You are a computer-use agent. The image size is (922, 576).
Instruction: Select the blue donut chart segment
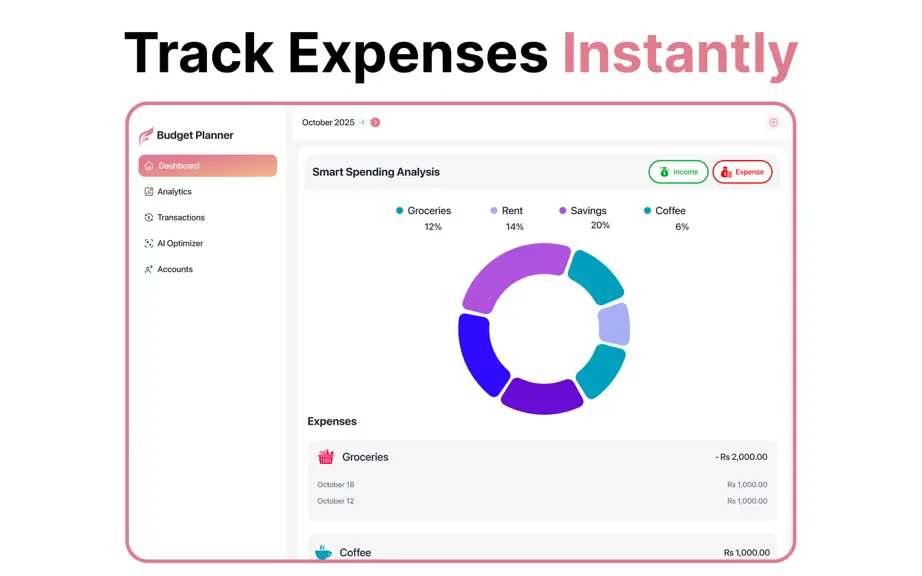click(x=481, y=354)
